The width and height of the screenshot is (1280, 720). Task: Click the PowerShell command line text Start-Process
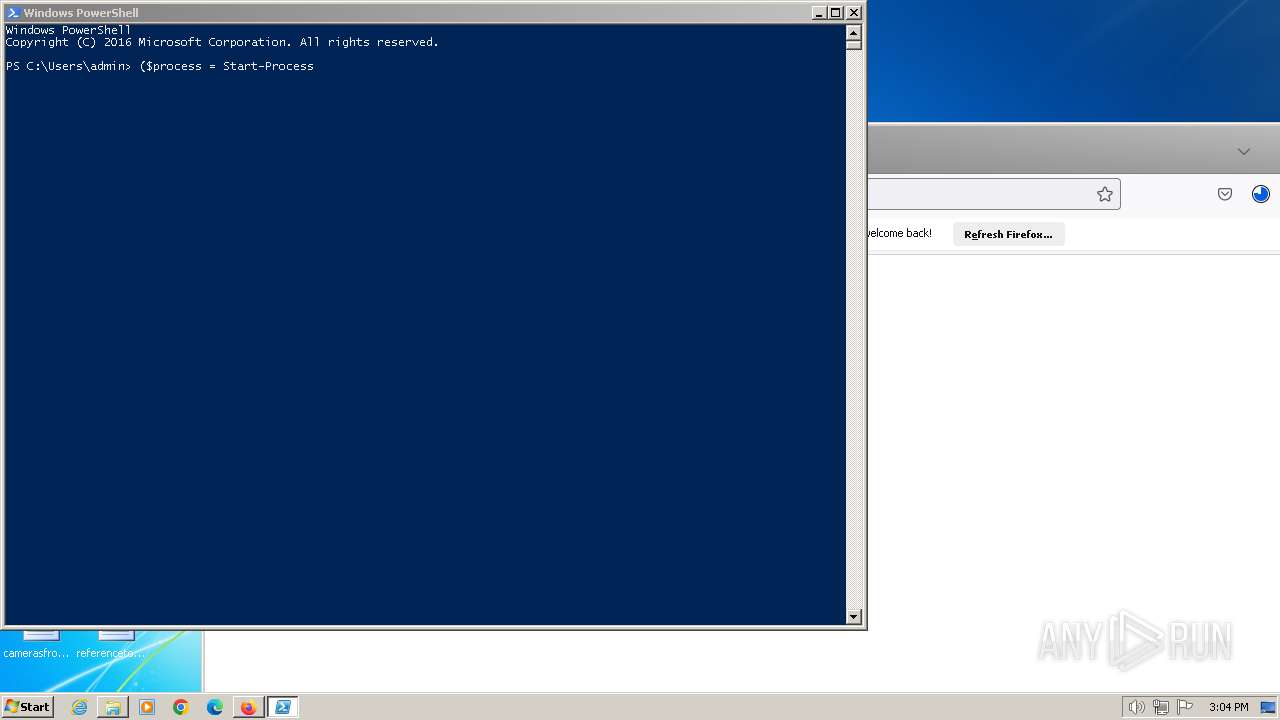[x=268, y=66]
